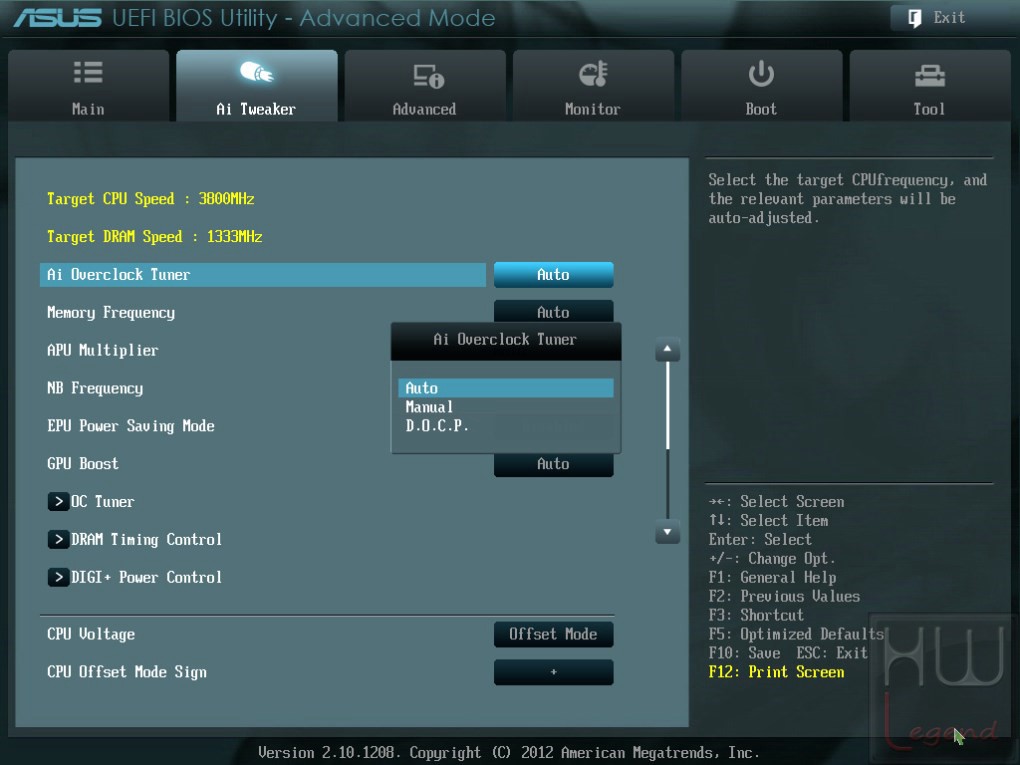Click the ASUS logo in the header
This screenshot has height=765, width=1020.
57,18
